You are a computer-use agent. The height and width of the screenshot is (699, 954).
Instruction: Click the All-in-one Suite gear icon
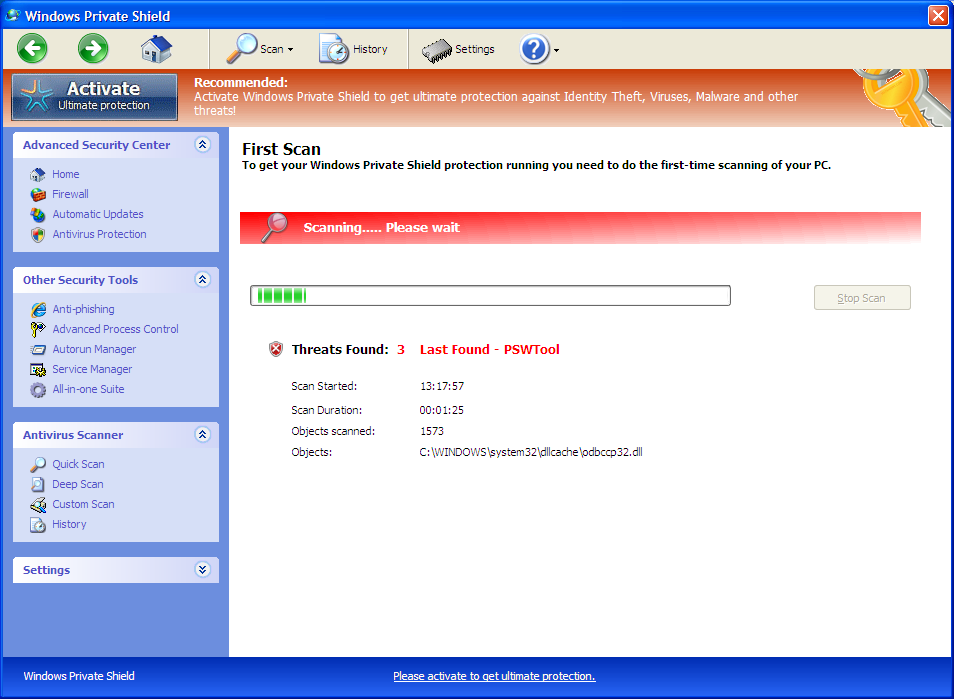click(x=38, y=390)
